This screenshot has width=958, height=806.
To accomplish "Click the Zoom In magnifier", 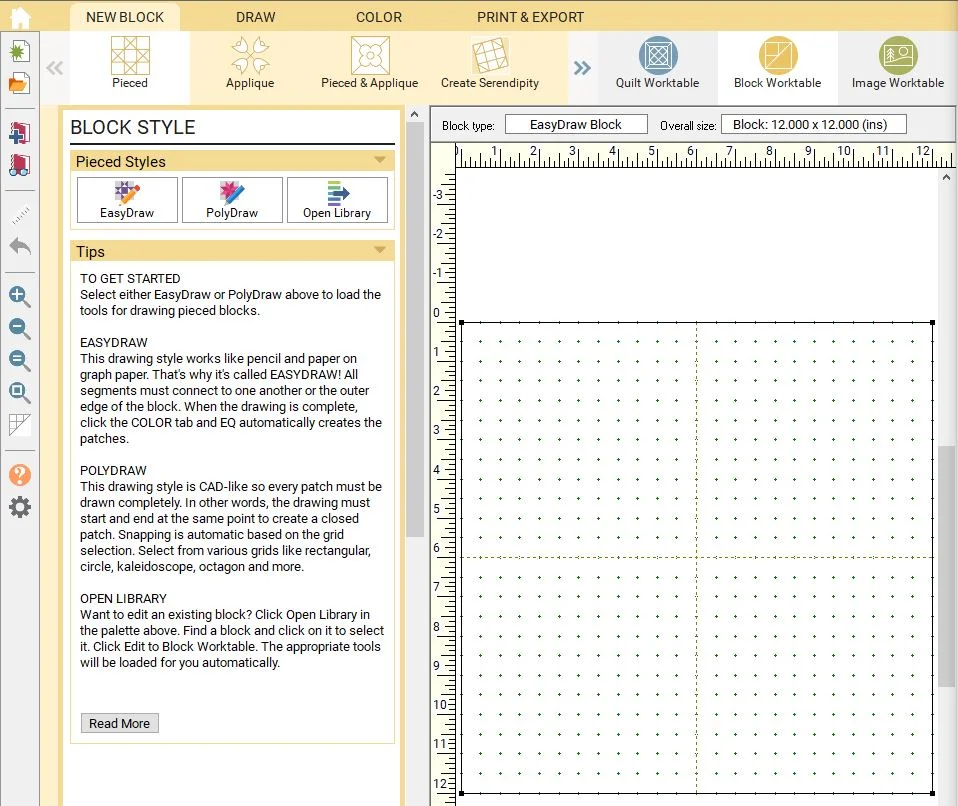I will pos(20,296).
